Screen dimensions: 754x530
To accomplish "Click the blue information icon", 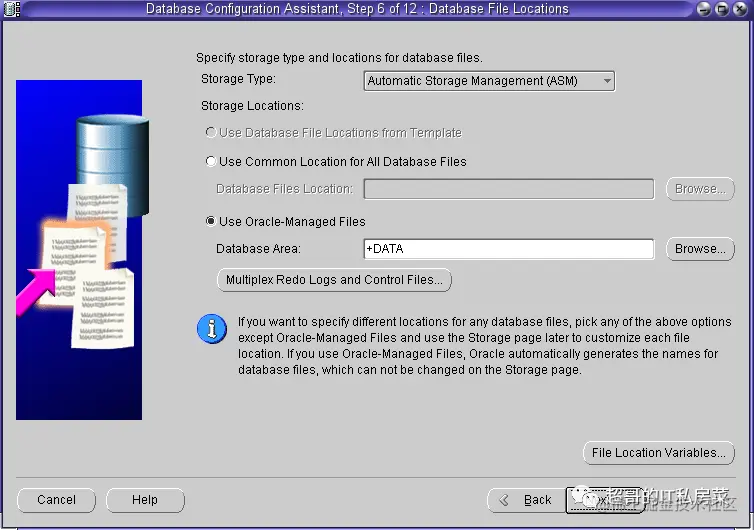I will [x=212, y=329].
